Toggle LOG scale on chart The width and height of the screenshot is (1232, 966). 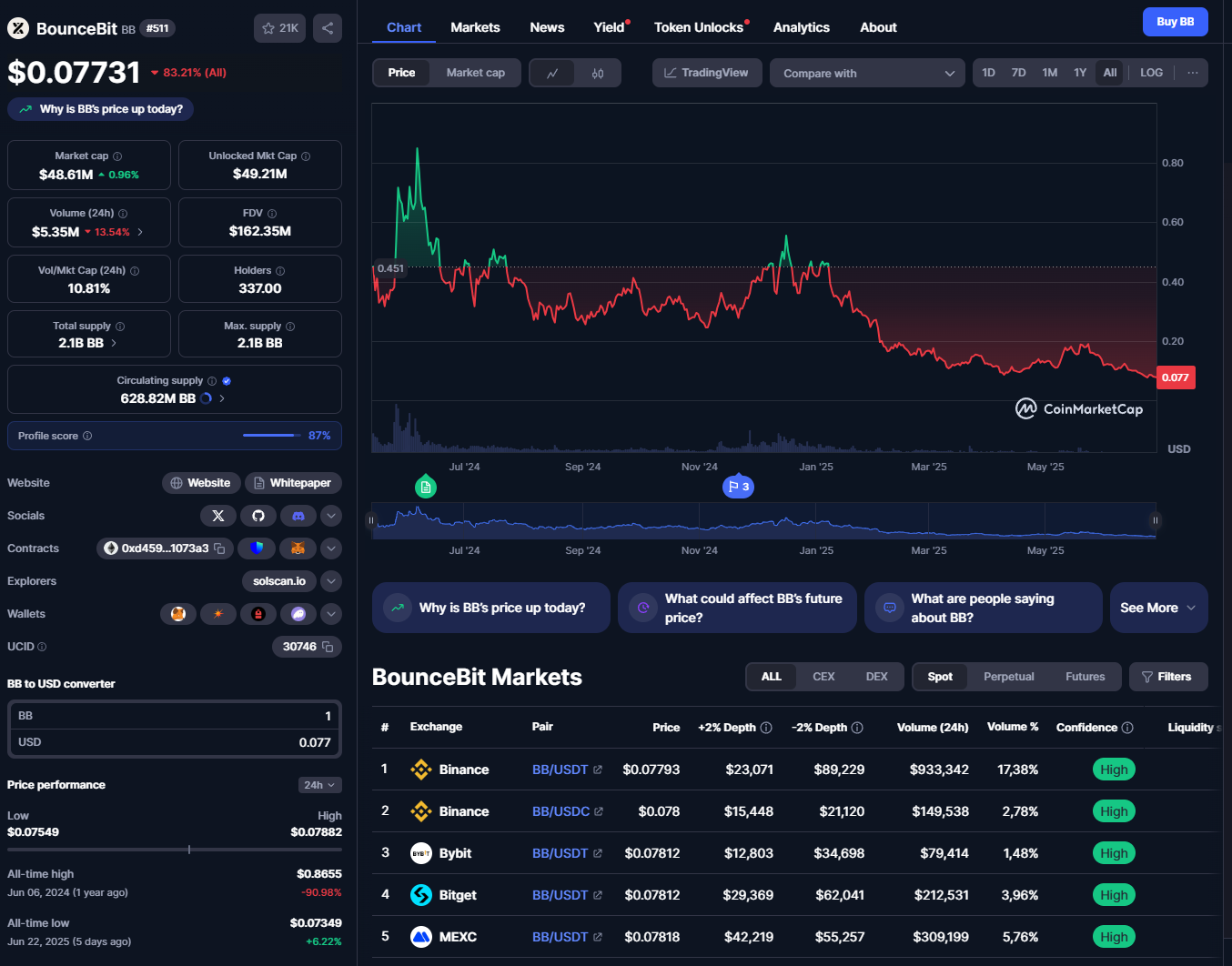tap(1151, 73)
